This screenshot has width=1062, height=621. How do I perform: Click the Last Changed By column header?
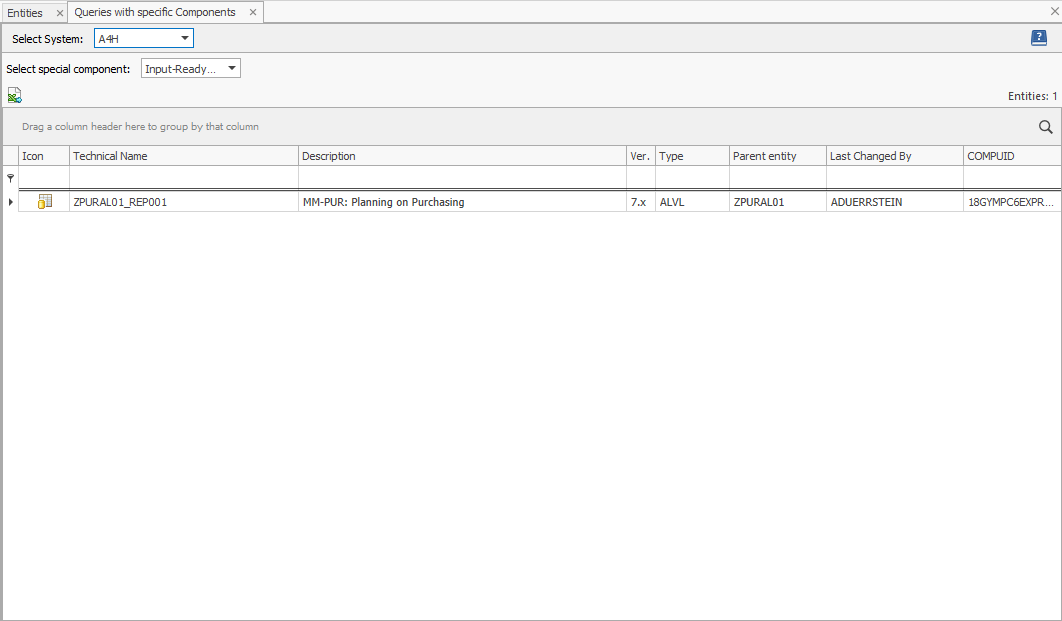pyautogui.click(x=880, y=156)
